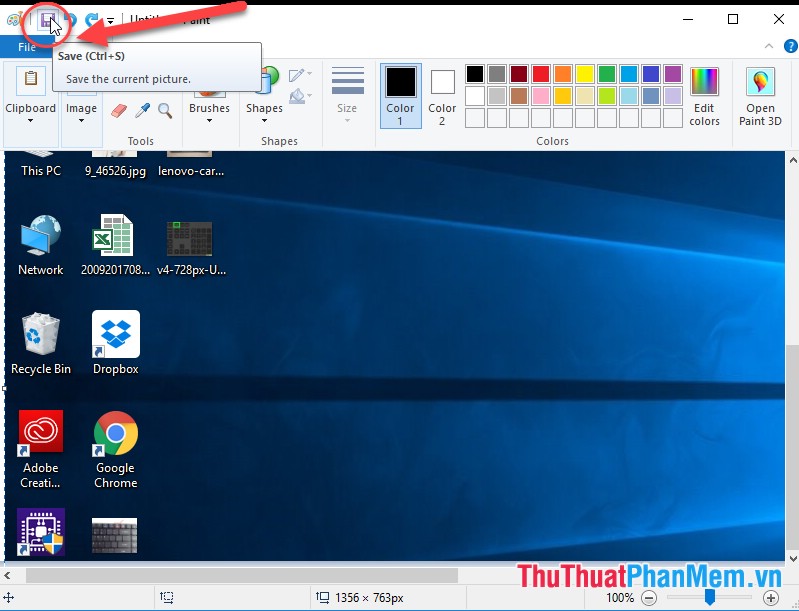Open the shape Fill dropdown

pos(300,96)
